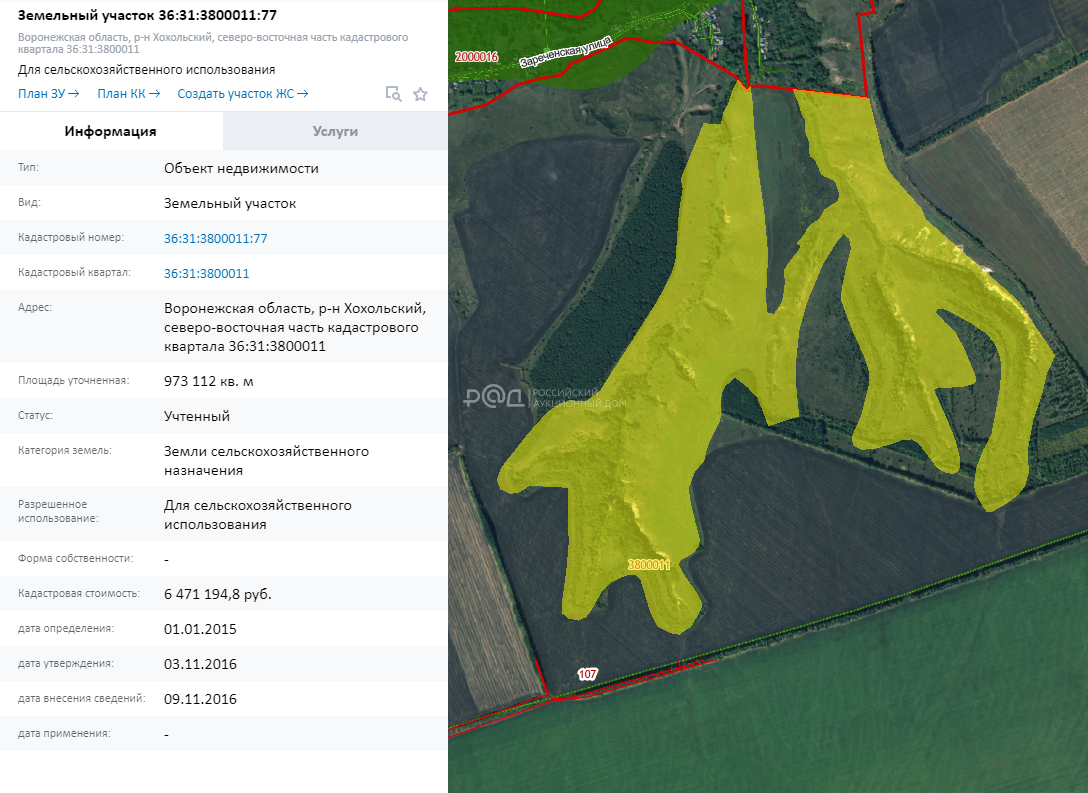
Task: Click the 3800011 quarter label on map
Action: coord(648,565)
